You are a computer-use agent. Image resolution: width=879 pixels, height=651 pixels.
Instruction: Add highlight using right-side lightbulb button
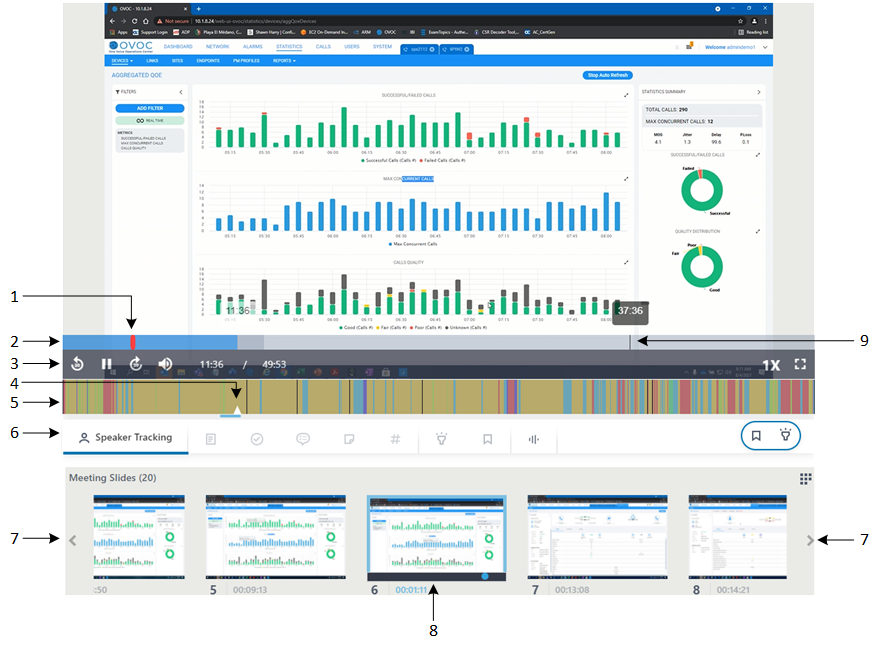[x=785, y=436]
